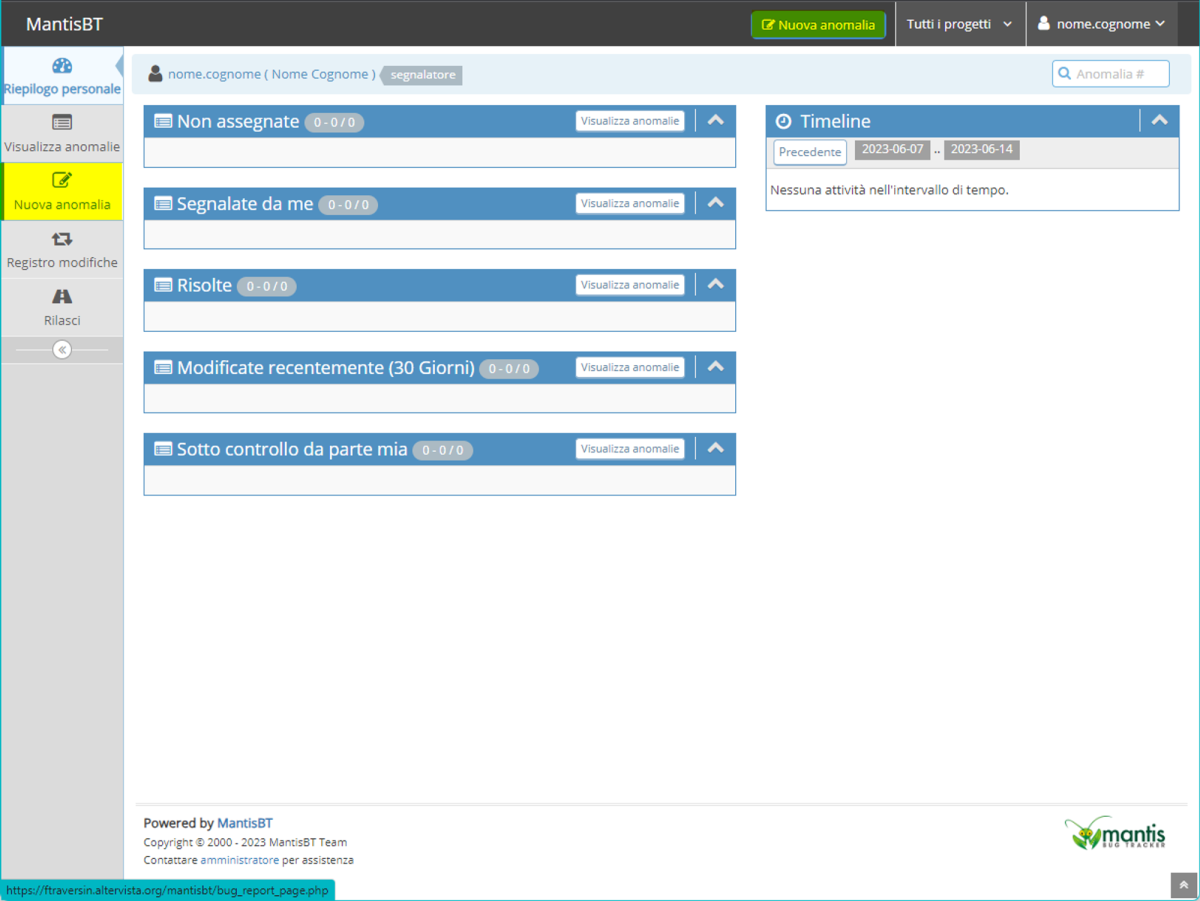Screen dimensions: 1200x901
Task: Collapse the Segnalate da me panel
Action: 715,203
